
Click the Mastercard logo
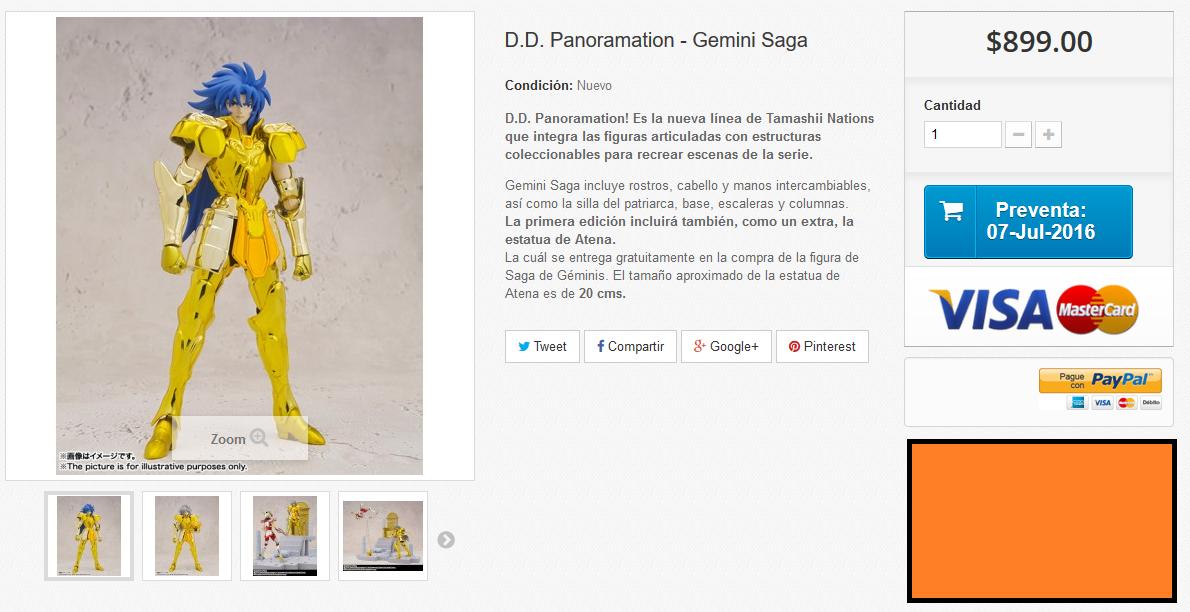1097,310
